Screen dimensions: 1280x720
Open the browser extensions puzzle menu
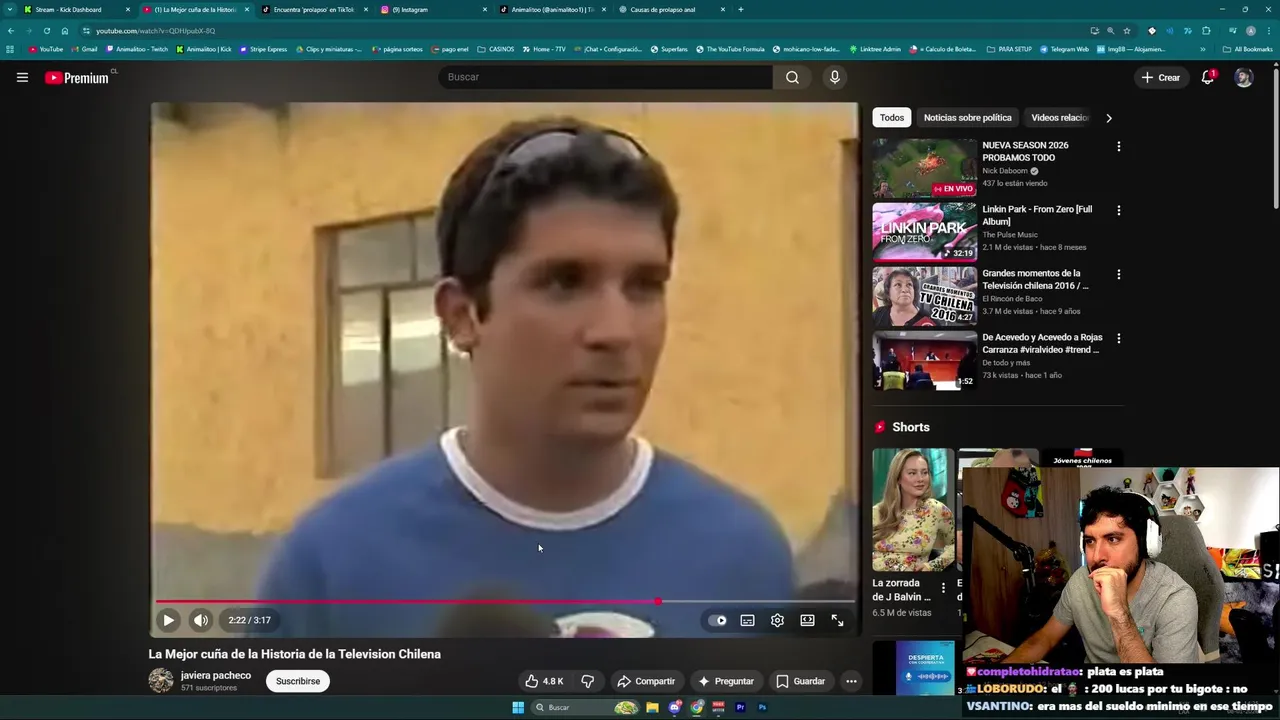point(1206,31)
